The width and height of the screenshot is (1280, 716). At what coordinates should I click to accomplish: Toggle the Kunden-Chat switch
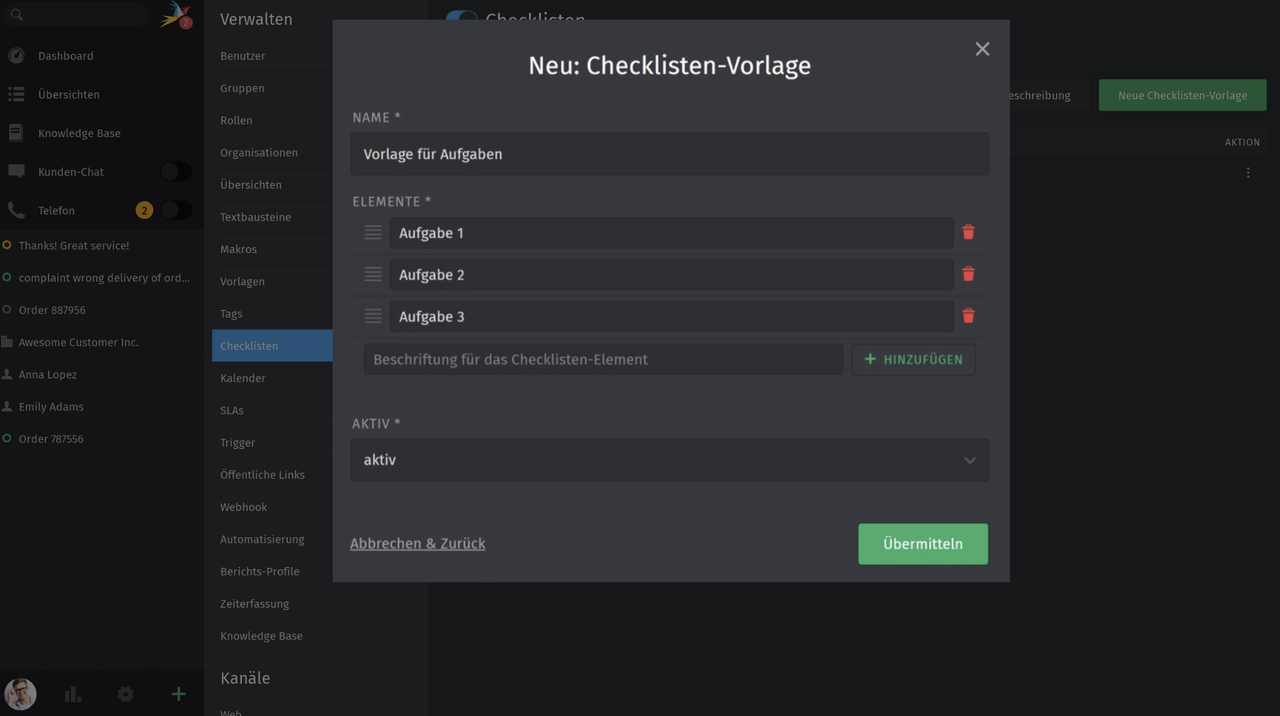[175, 171]
